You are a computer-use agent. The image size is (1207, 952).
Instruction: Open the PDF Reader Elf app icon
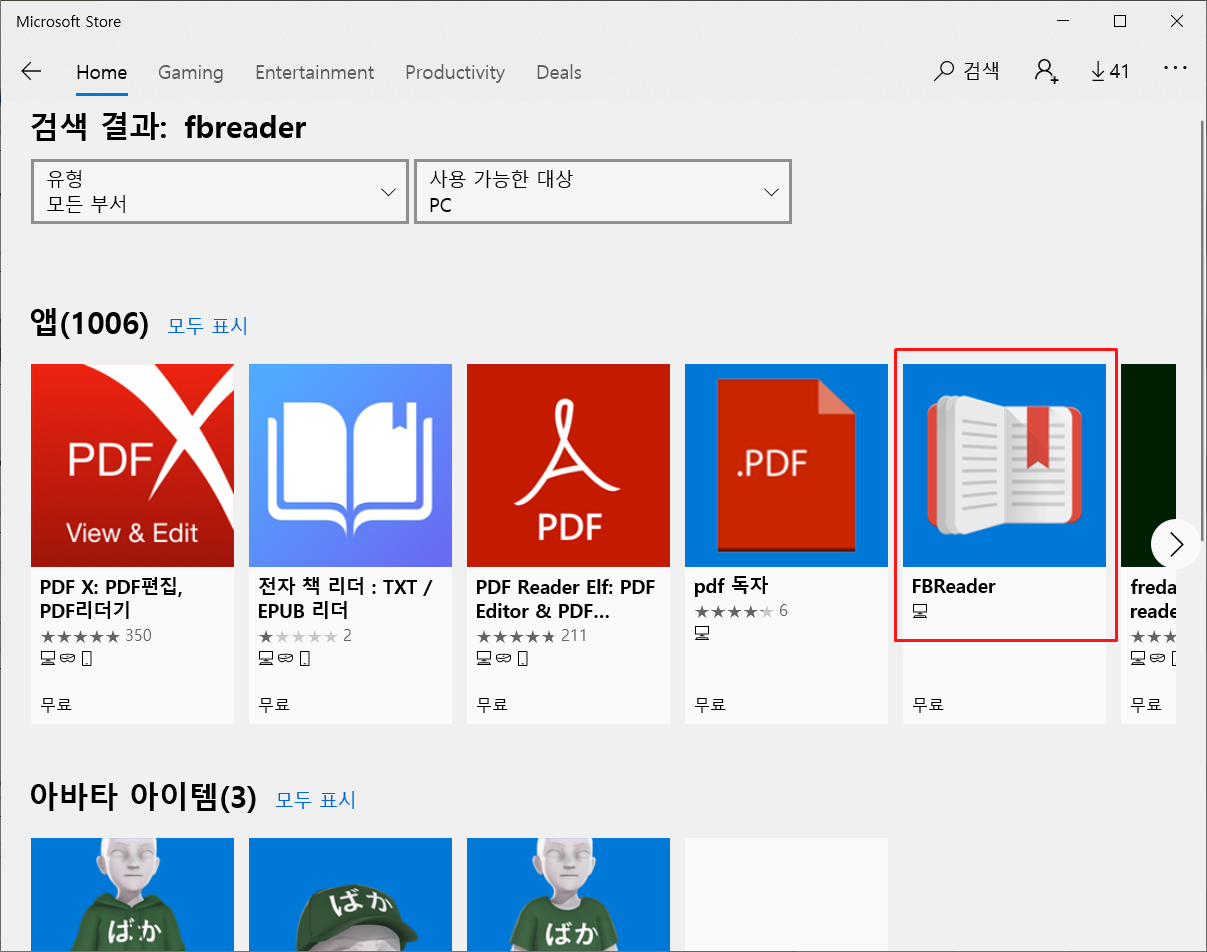click(568, 465)
